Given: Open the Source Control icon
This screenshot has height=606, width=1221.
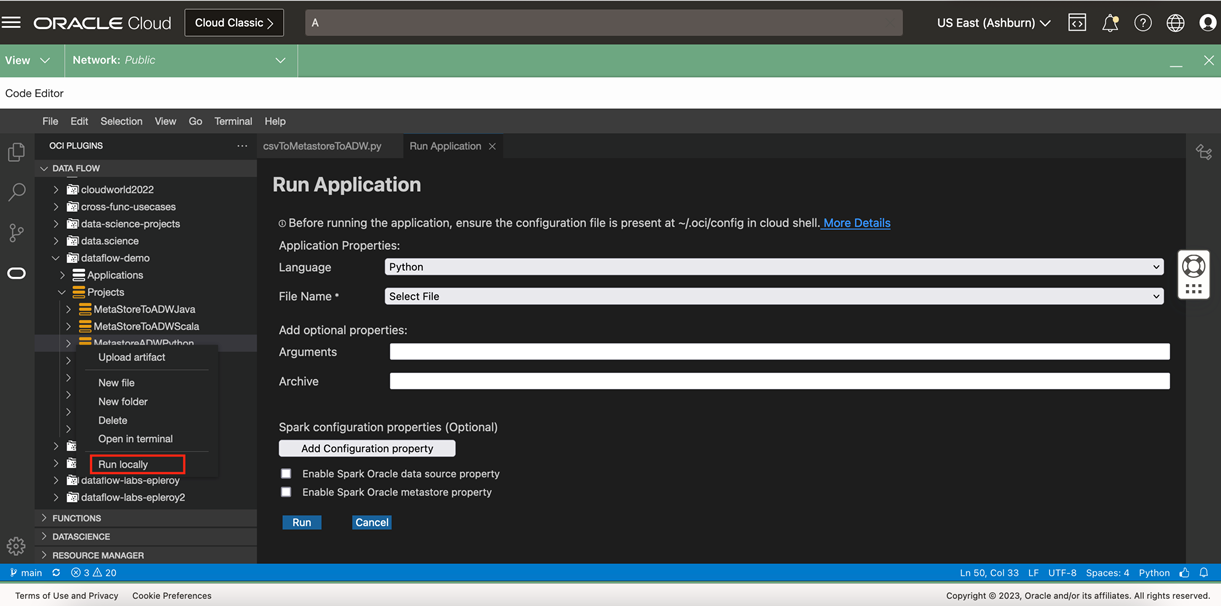Looking at the screenshot, I should pyautogui.click(x=15, y=232).
